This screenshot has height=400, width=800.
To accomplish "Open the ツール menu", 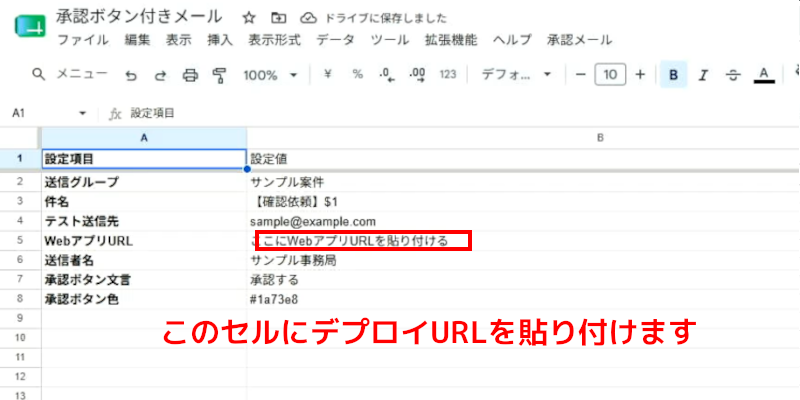I will tap(390, 40).
